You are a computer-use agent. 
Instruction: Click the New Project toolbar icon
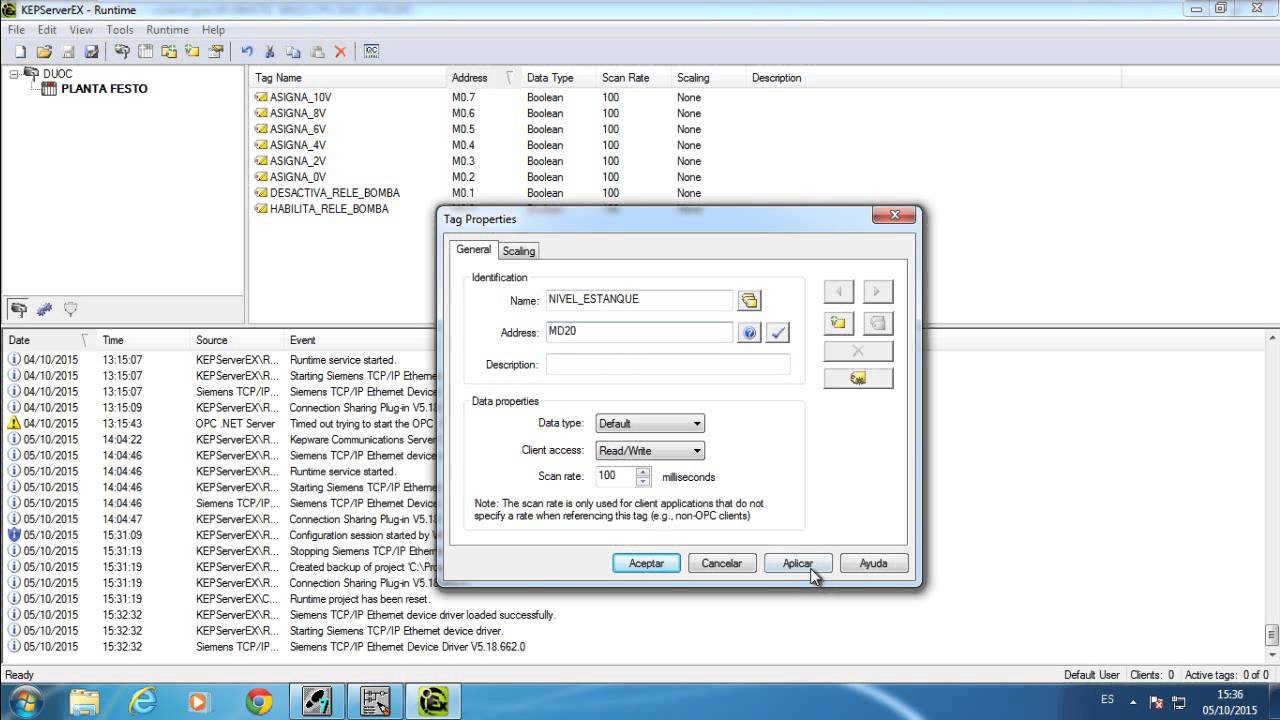(x=21, y=51)
